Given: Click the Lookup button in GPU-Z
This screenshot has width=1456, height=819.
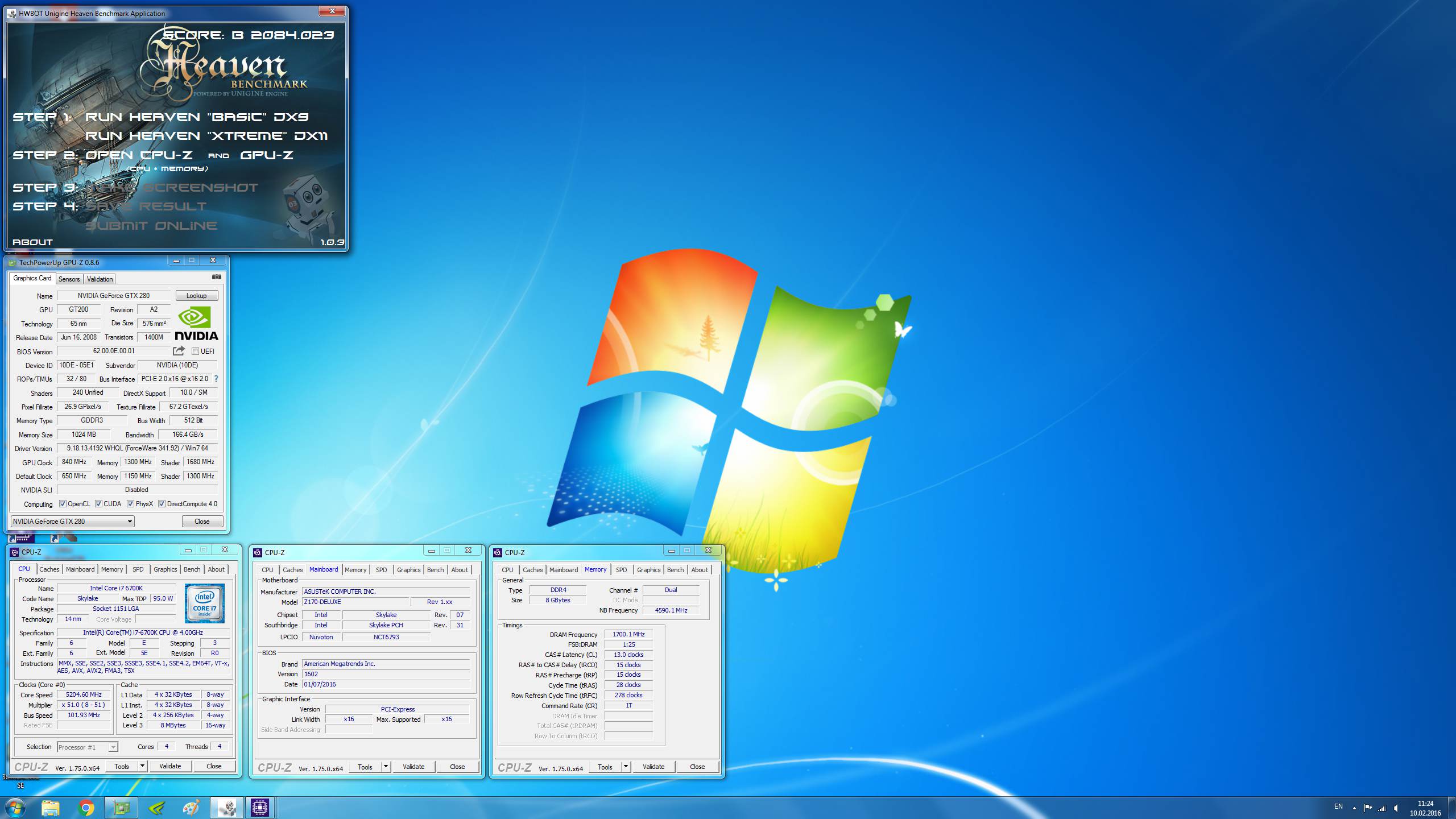Looking at the screenshot, I should click(x=196, y=296).
